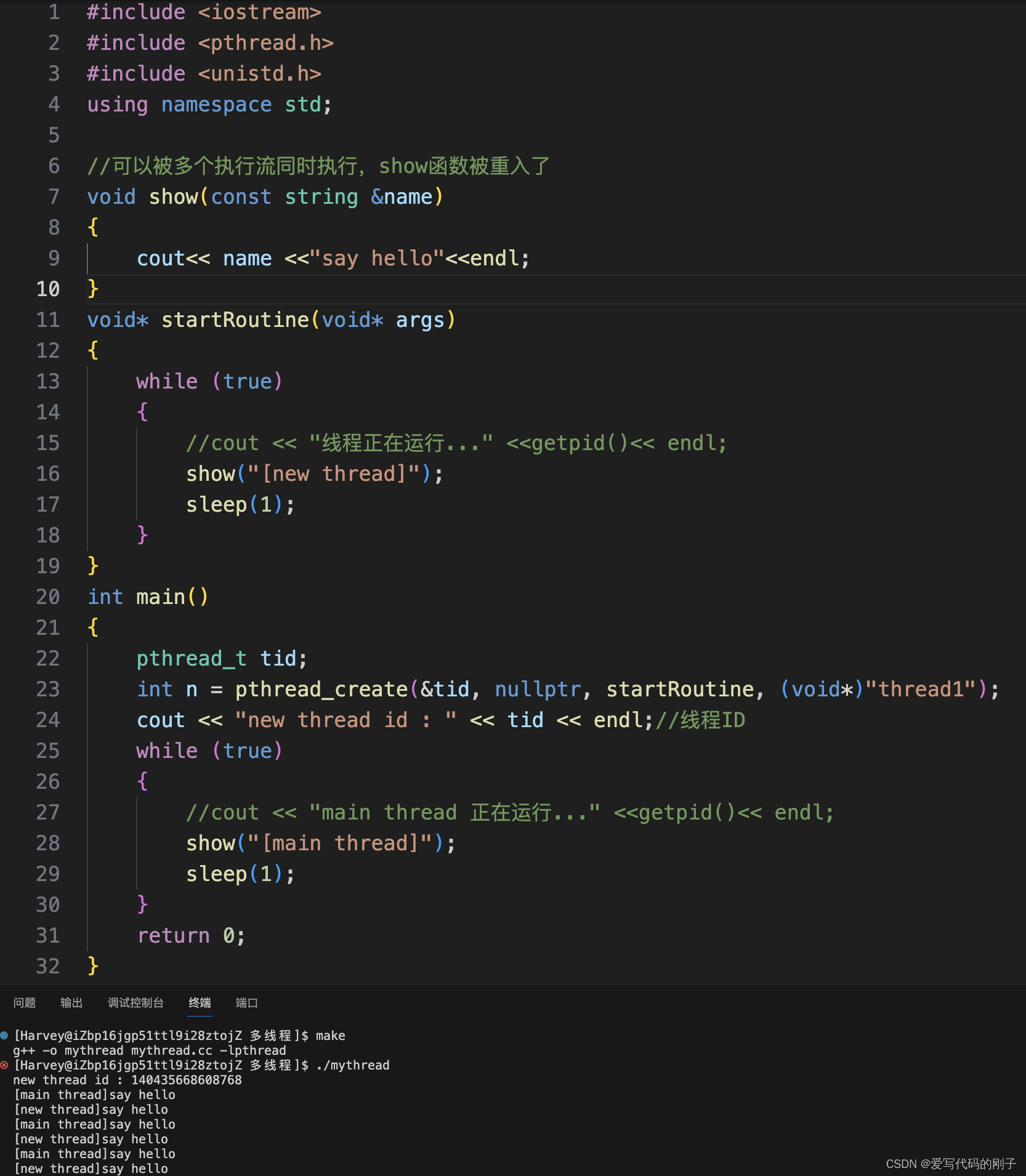Click the 'args' parameter on line 11
This screenshot has height=1176, width=1026.
pyautogui.click(x=420, y=320)
